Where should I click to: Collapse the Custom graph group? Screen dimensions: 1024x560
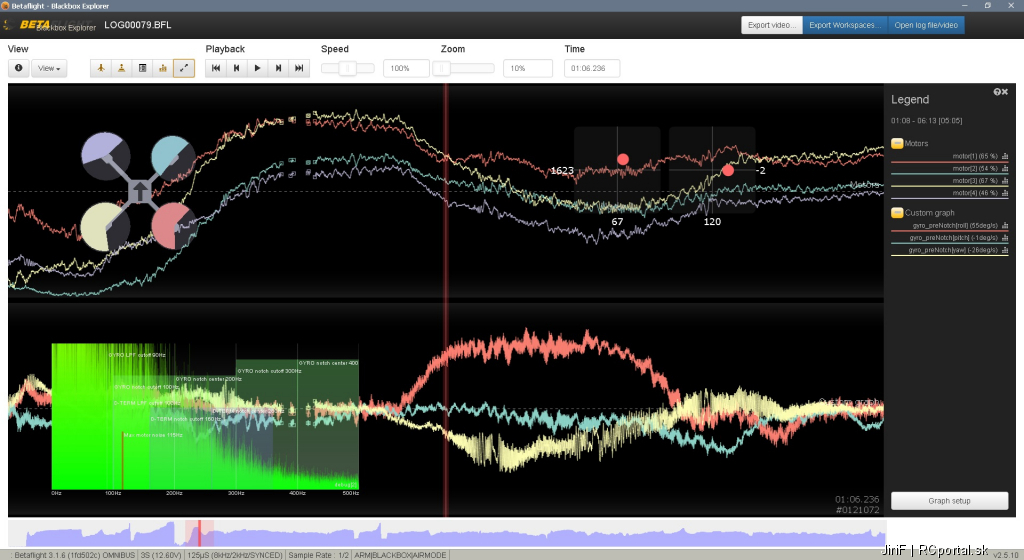897,213
